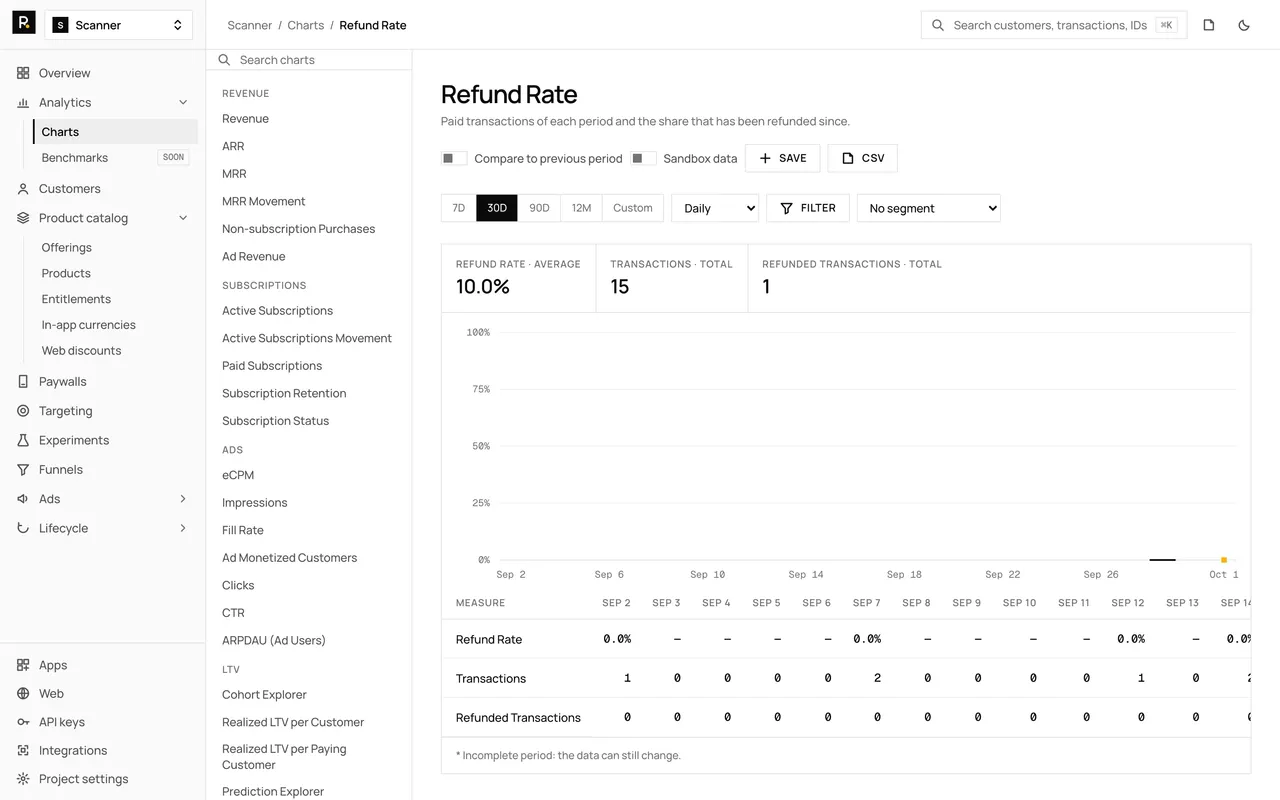The image size is (1280, 800).
Task: Click the Experiments flask icon
Action: coord(23,440)
